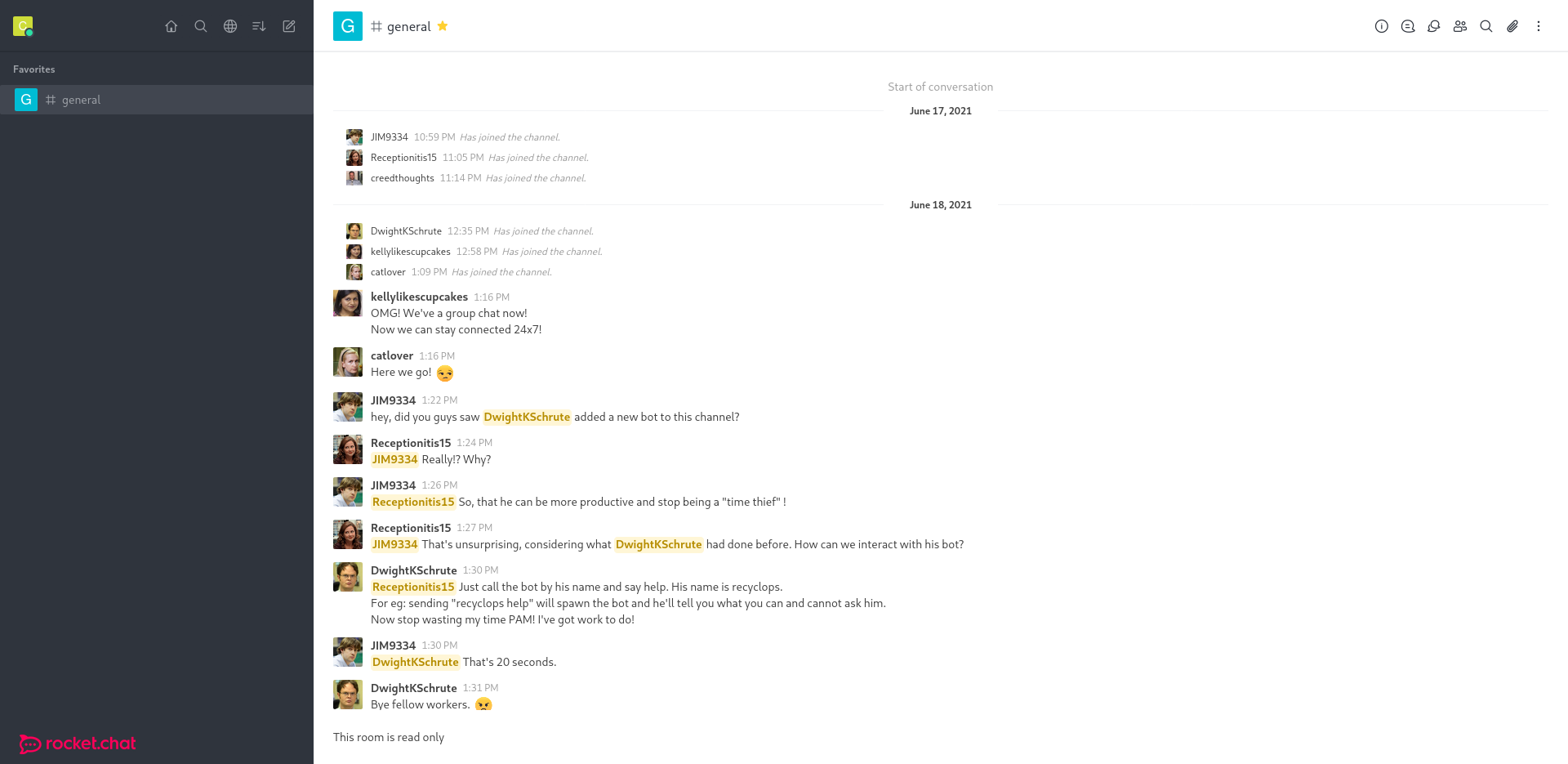Open the Home icon in sidebar
The width and height of the screenshot is (1568, 764).
coord(171,26)
